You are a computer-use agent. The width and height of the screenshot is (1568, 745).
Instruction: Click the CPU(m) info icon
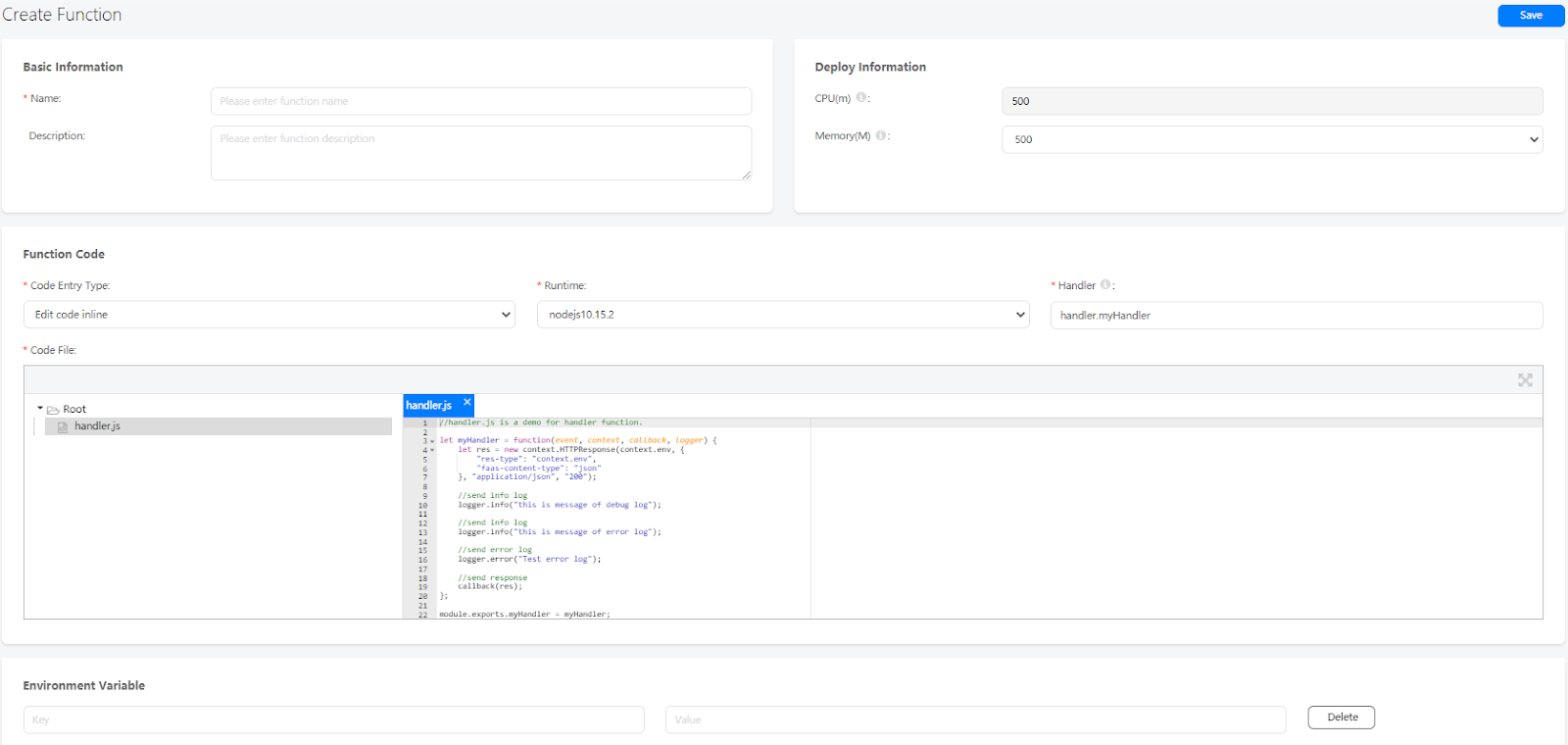point(861,97)
